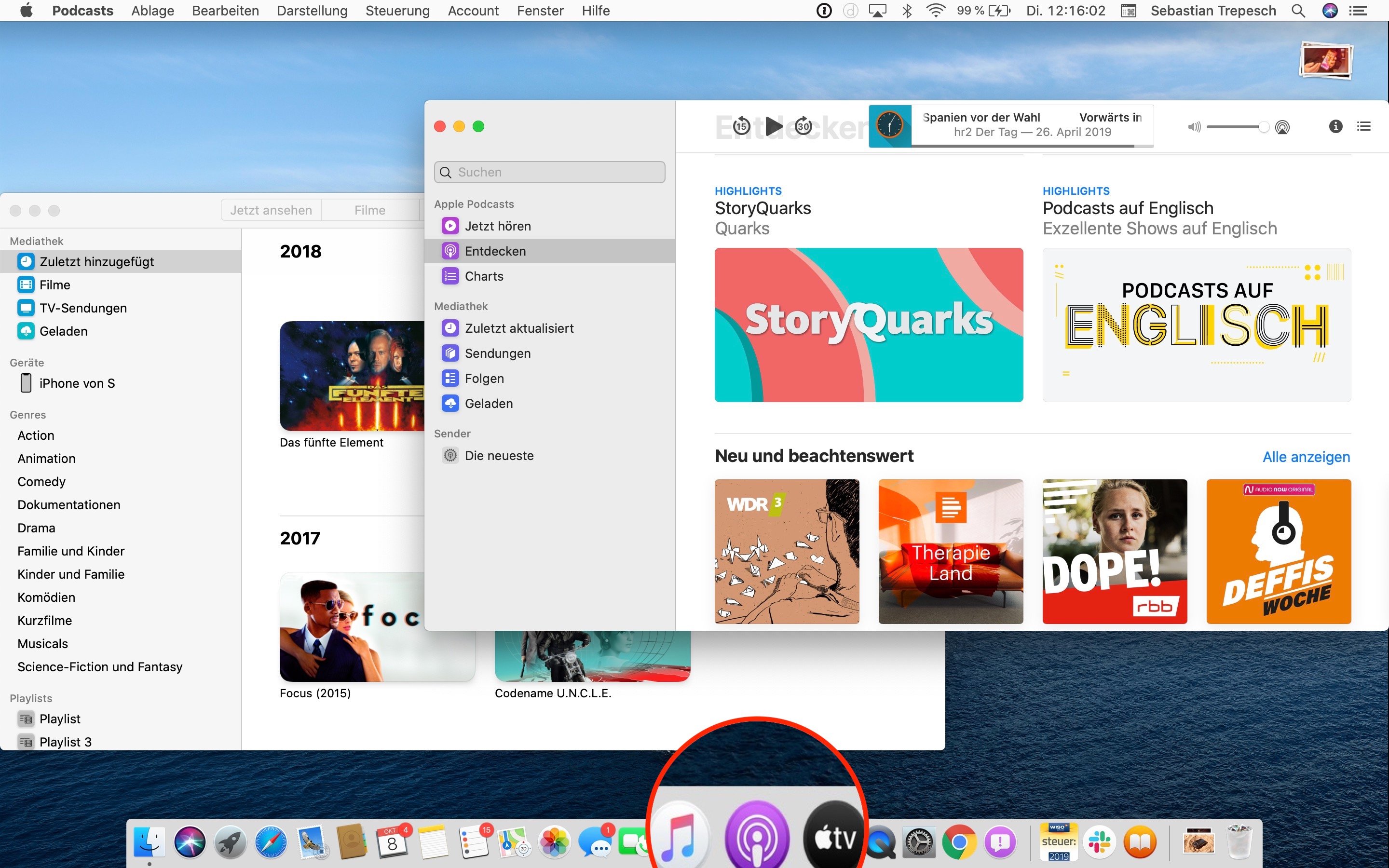Choose the Action genre
The height and width of the screenshot is (868, 1389).
coord(36,435)
